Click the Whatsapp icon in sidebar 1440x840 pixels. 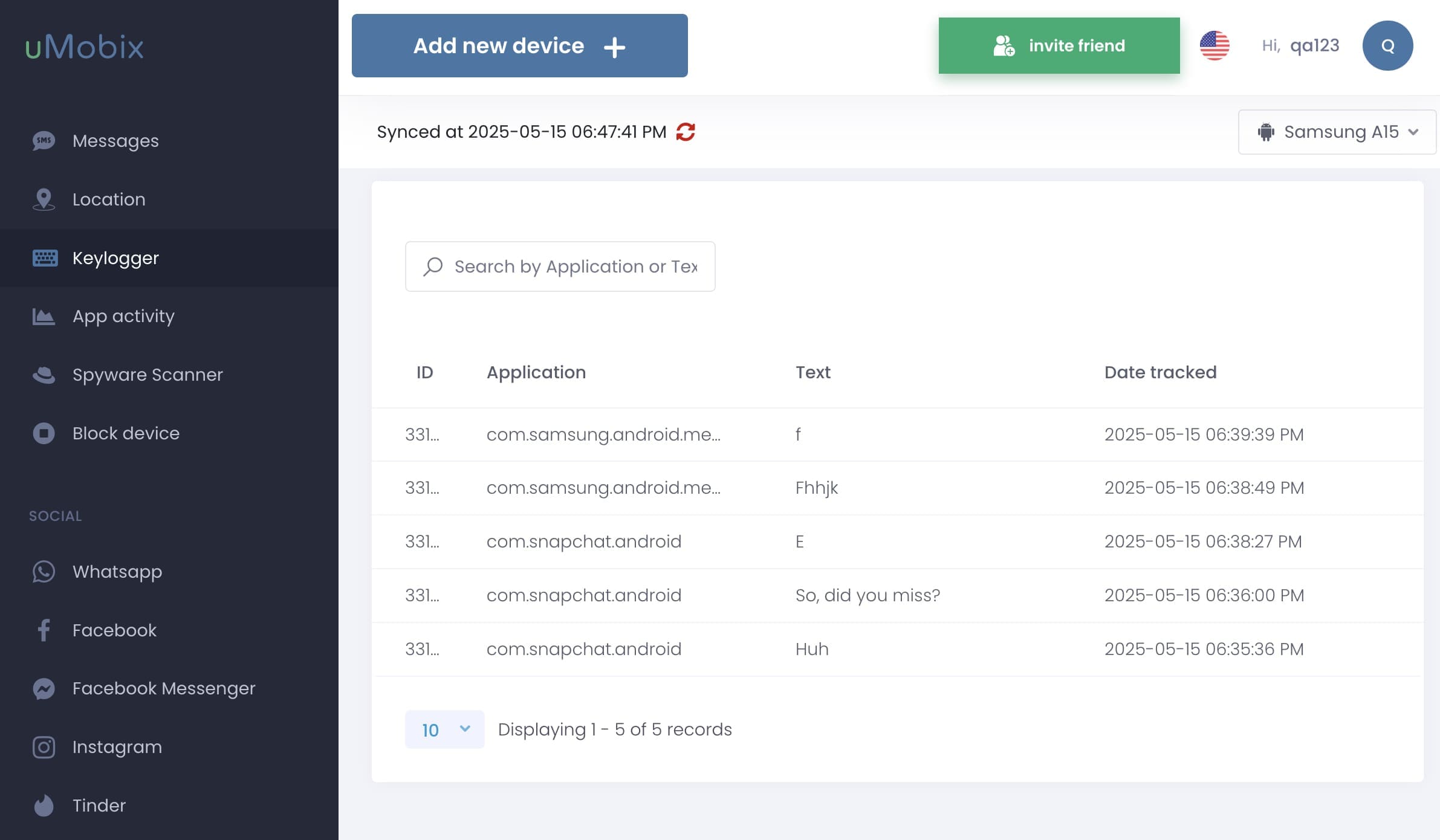click(x=44, y=572)
